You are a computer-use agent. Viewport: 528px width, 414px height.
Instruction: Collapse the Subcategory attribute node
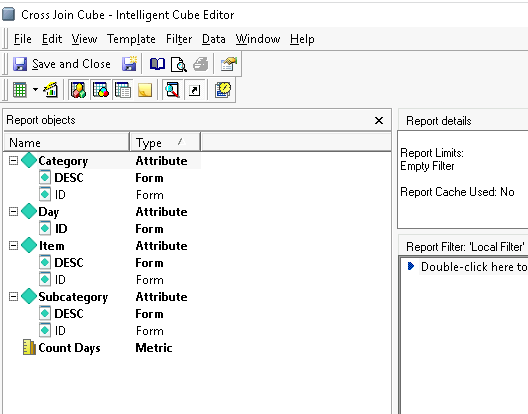(13, 296)
